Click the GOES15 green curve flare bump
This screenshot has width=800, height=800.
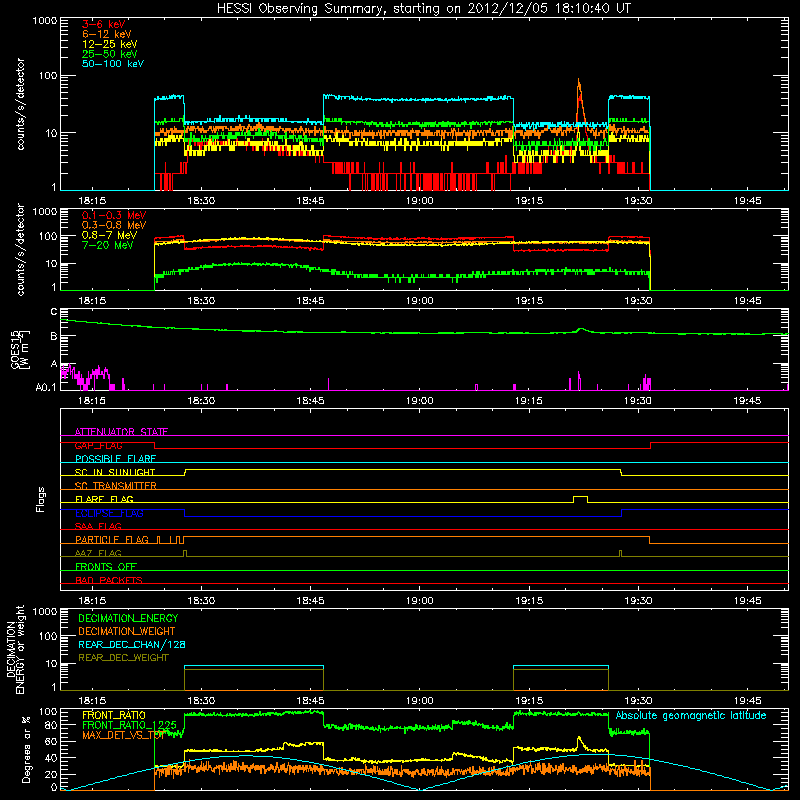[x=581, y=330]
